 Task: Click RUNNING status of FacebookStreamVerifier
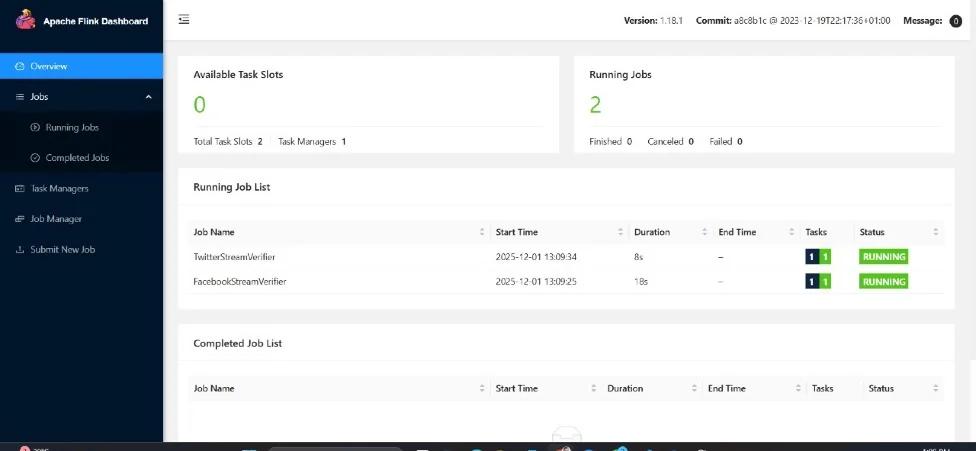point(883,282)
